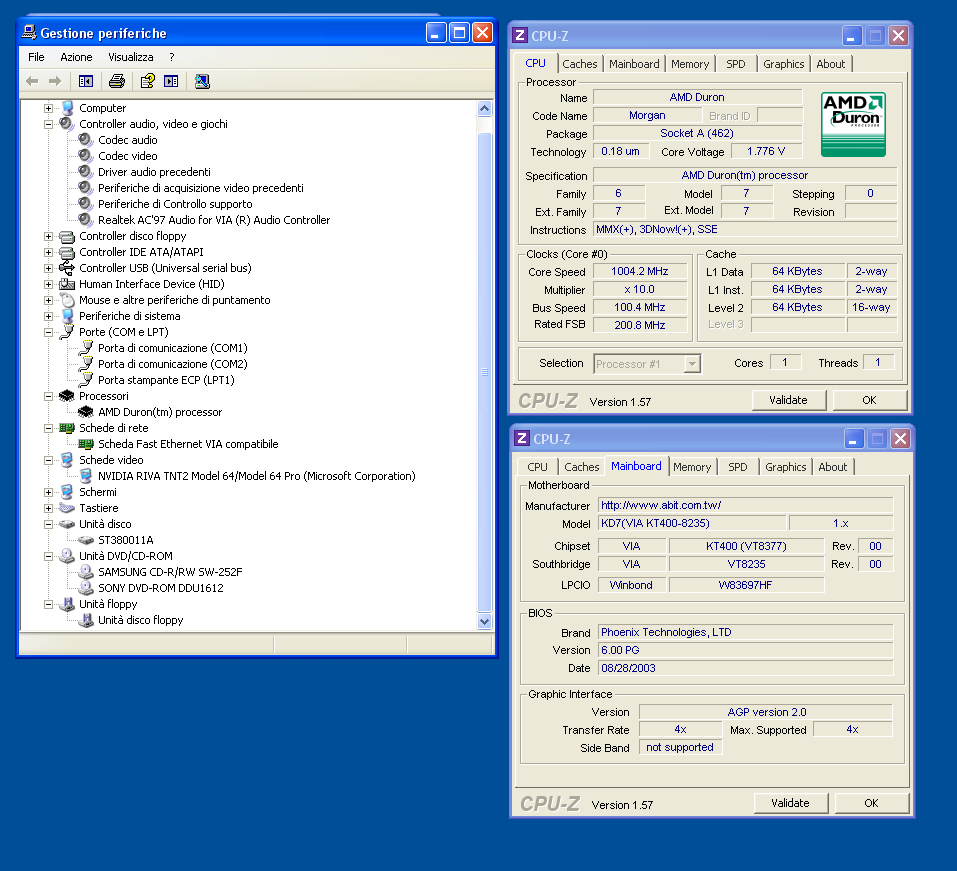Collapse the Schede video node
Image resolution: width=957 pixels, height=871 pixels.
[48, 460]
